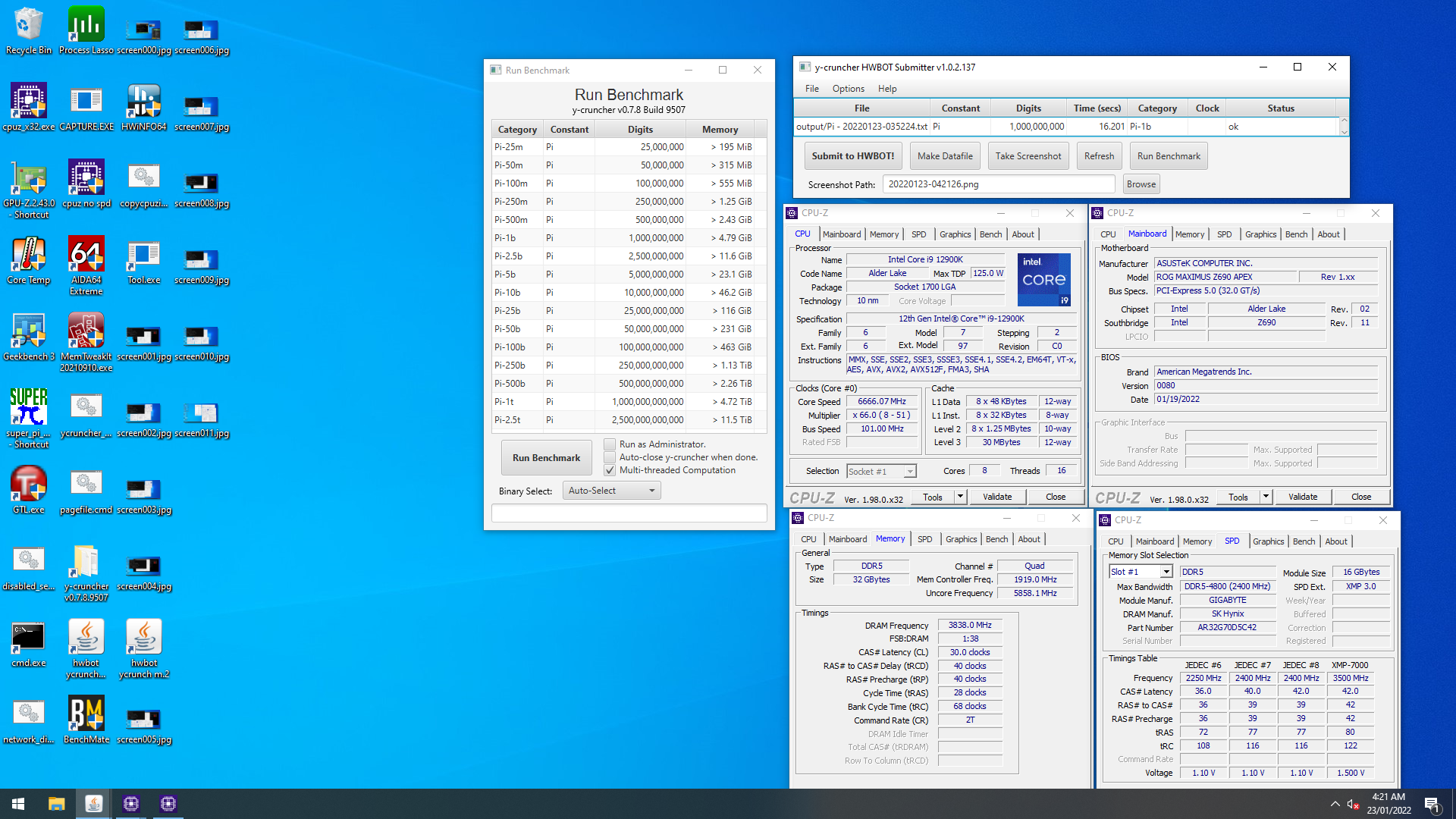Switch to Java app in taskbar
Screen dimensions: 1456x819
[94, 804]
